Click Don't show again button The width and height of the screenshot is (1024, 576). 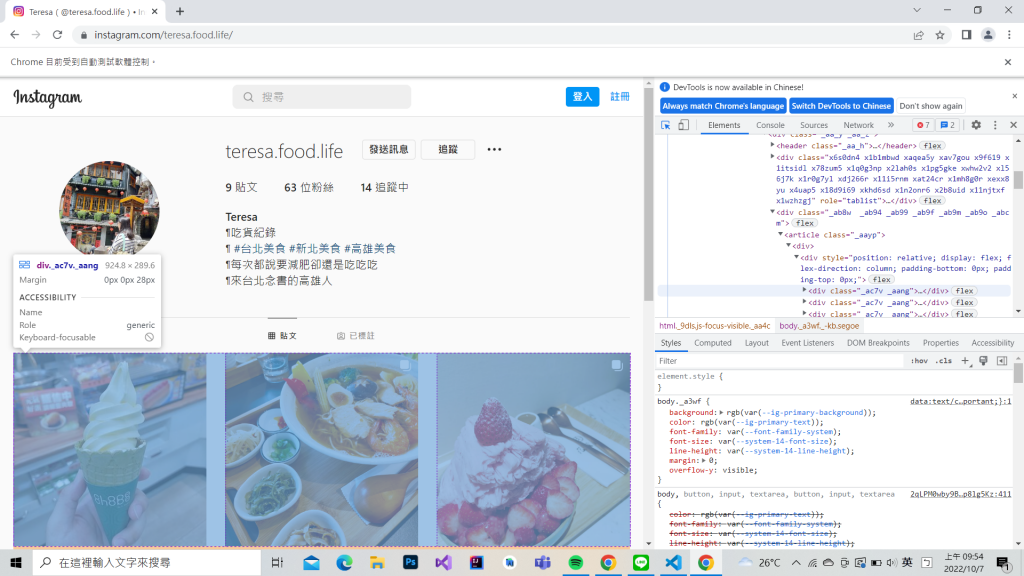point(931,106)
